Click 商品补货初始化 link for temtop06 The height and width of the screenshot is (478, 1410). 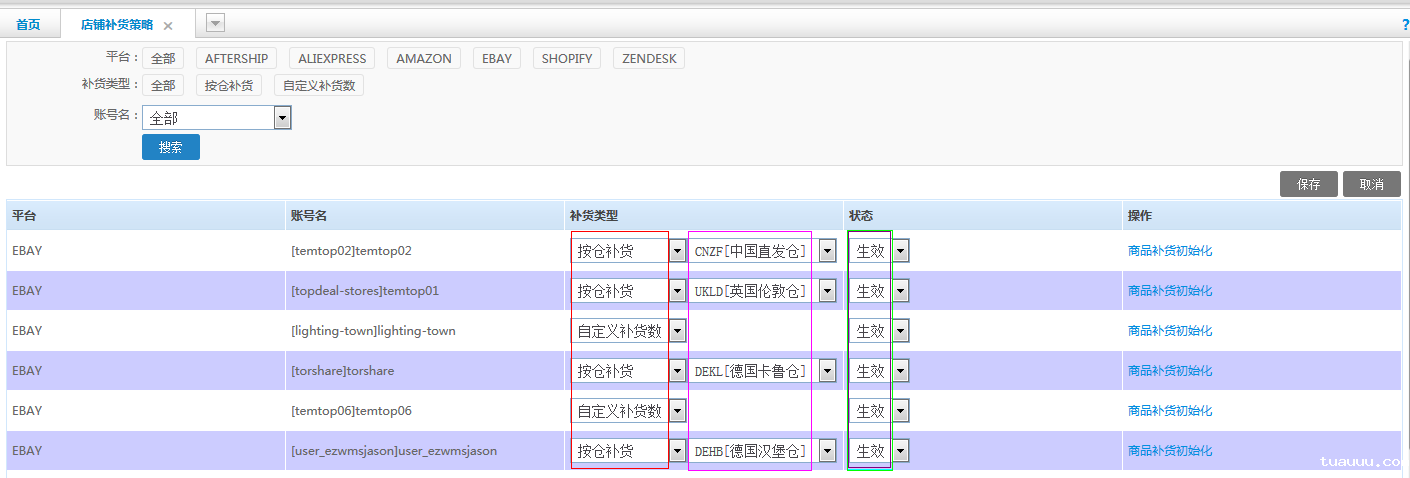[1170, 411]
